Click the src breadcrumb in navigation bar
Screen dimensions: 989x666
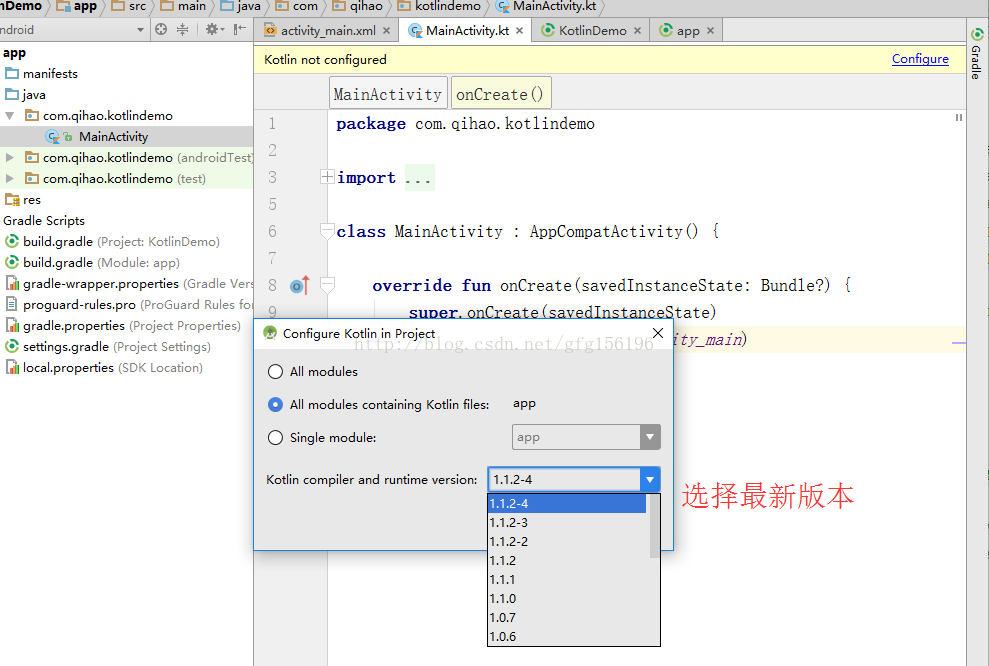click(x=129, y=6)
